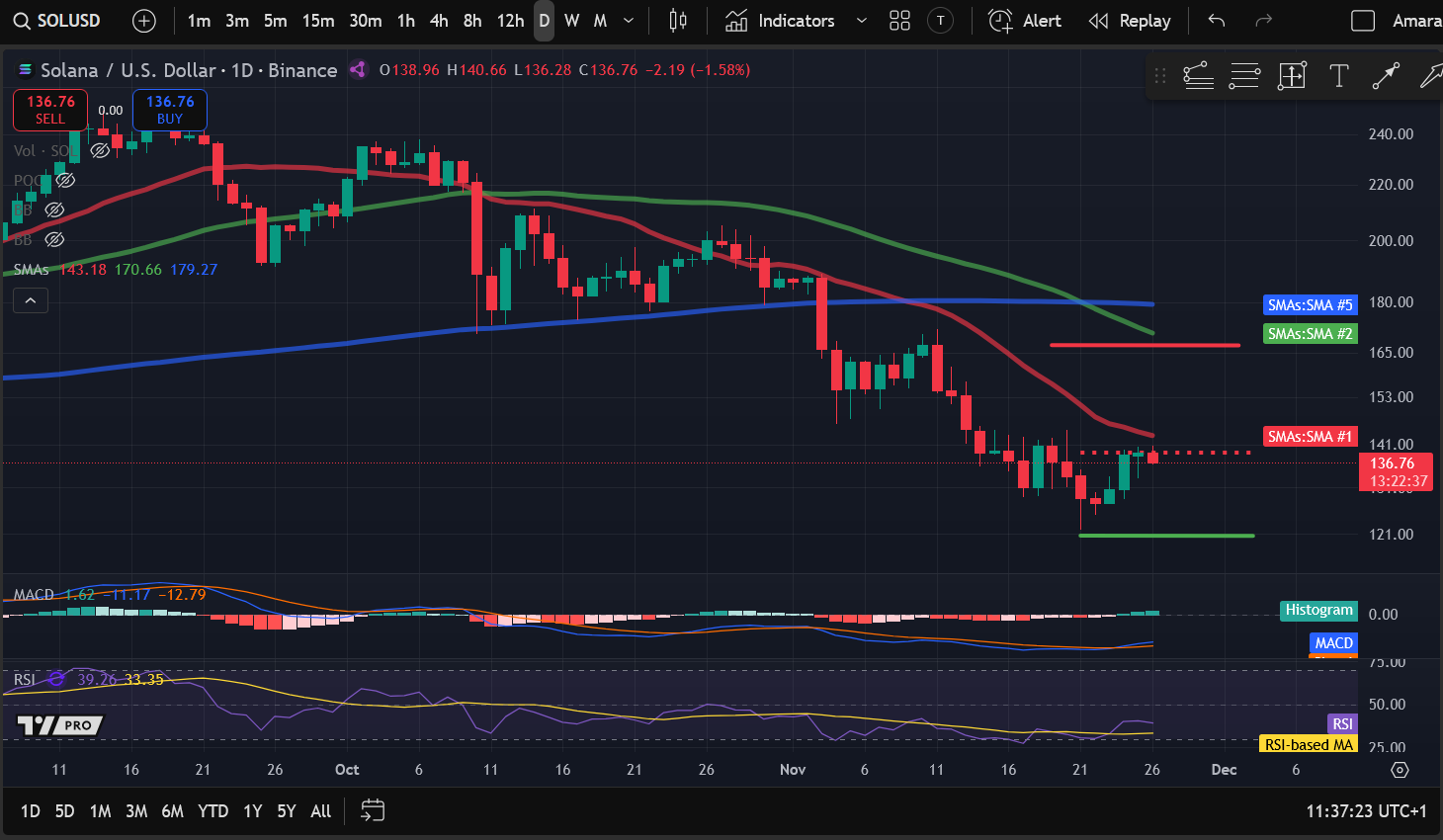Select the 1Y range tab
Viewport: 1443px width, 840px height.
point(252,810)
